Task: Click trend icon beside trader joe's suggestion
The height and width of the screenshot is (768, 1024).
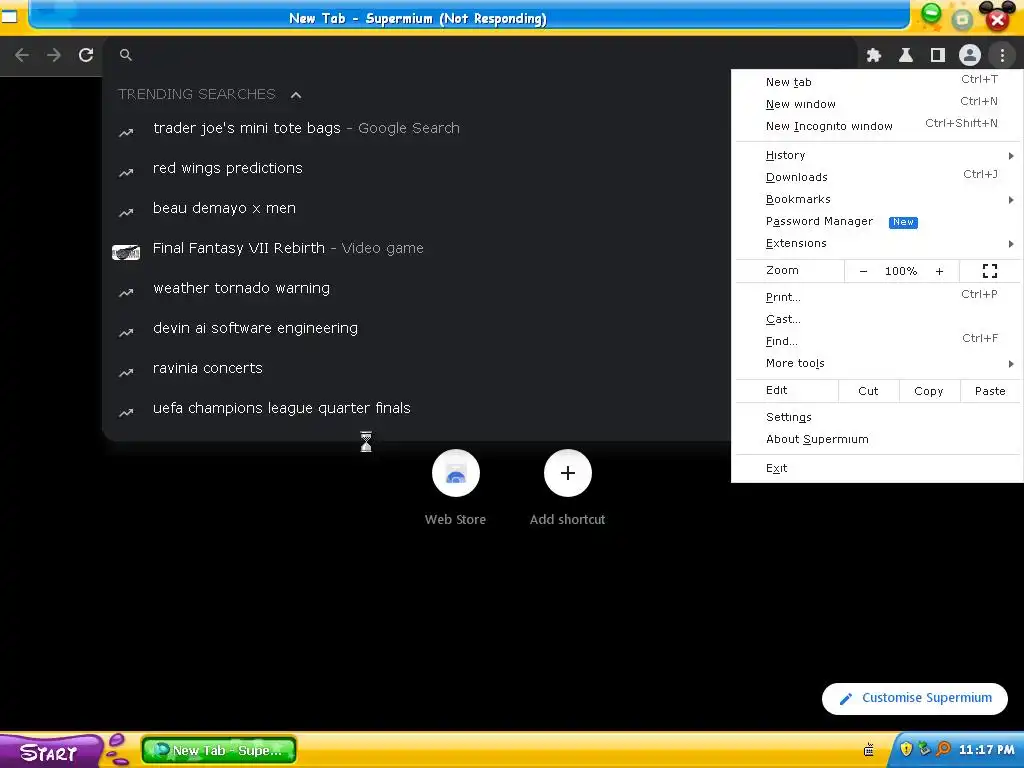Action: (x=126, y=133)
